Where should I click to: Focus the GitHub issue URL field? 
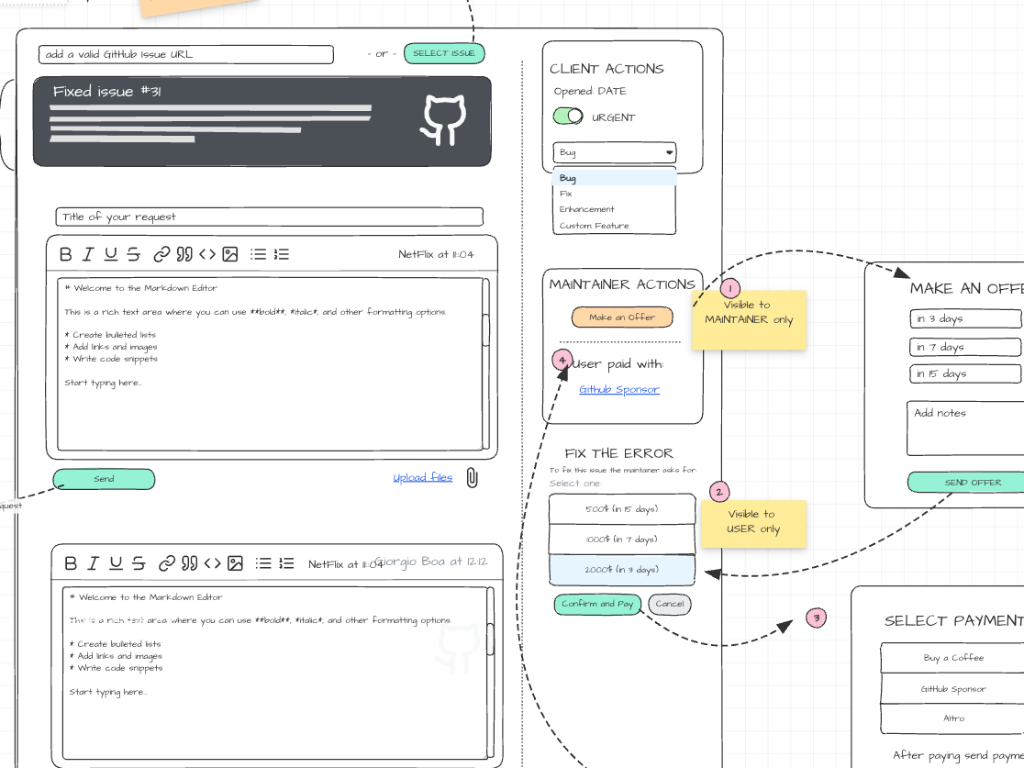[186, 54]
